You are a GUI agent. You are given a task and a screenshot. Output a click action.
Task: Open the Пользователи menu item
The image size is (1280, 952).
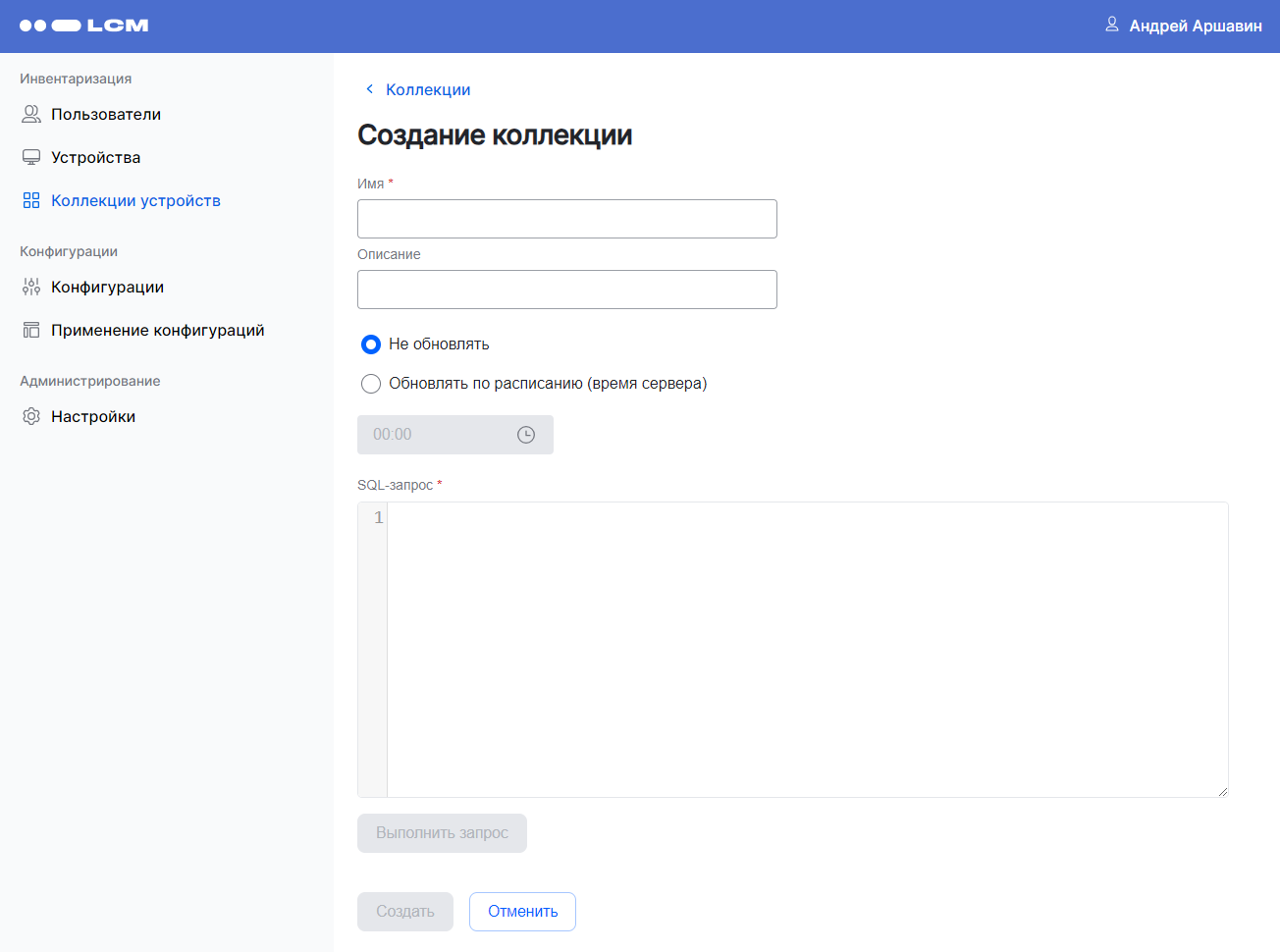(106, 115)
